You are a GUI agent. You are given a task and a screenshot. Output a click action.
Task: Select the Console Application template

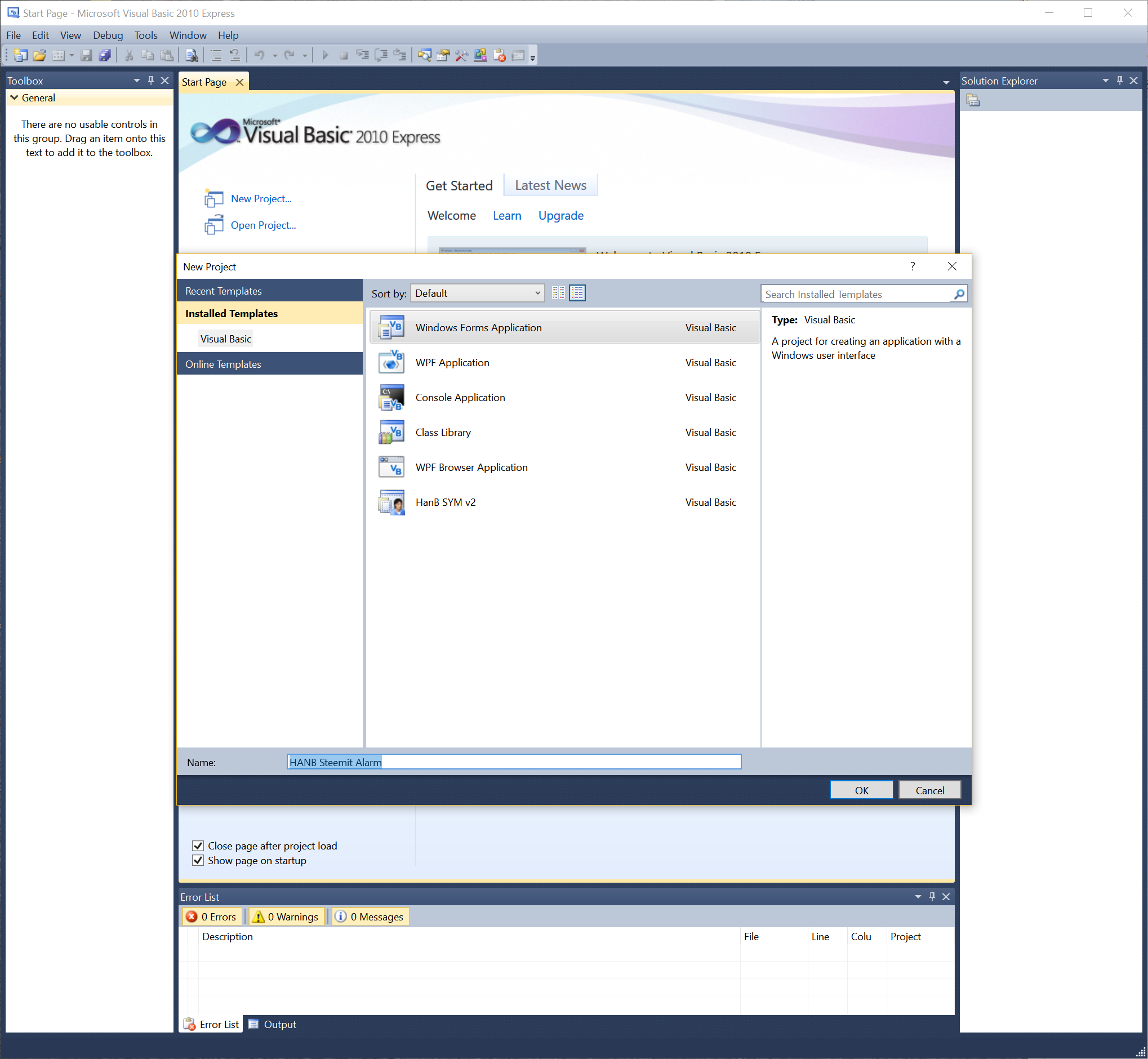click(x=460, y=398)
